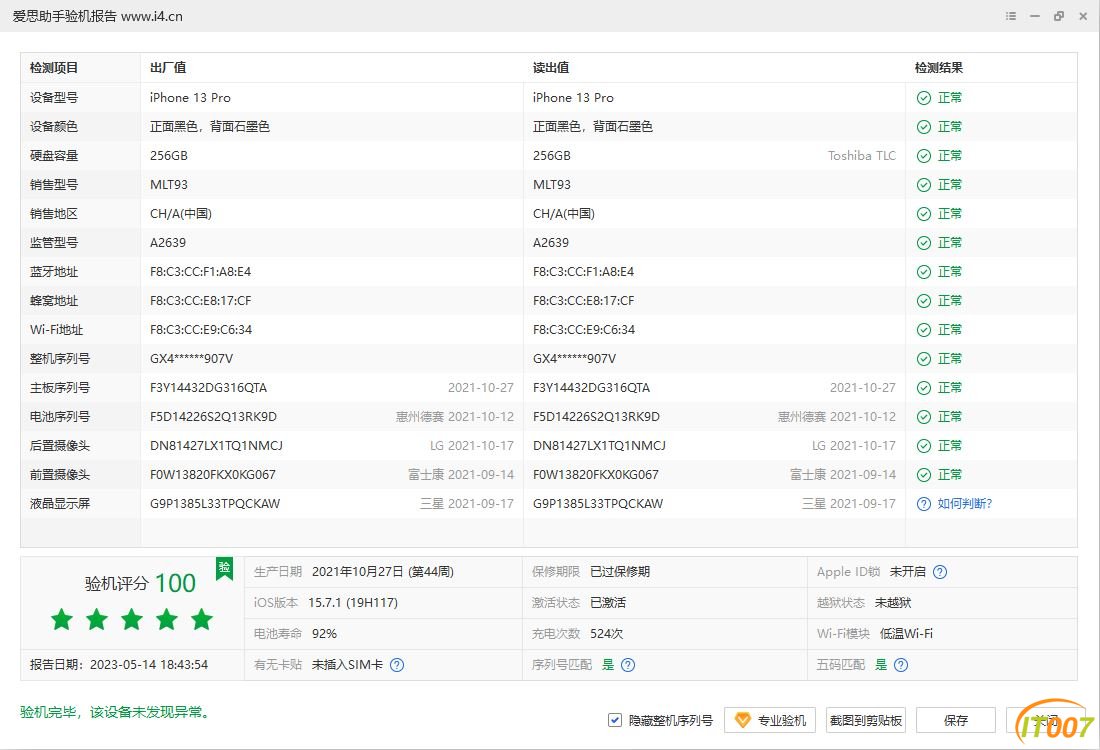
Task: Click factory rear camera serial DN81427LX1TQ1NMCJ
Action: pos(216,446)
